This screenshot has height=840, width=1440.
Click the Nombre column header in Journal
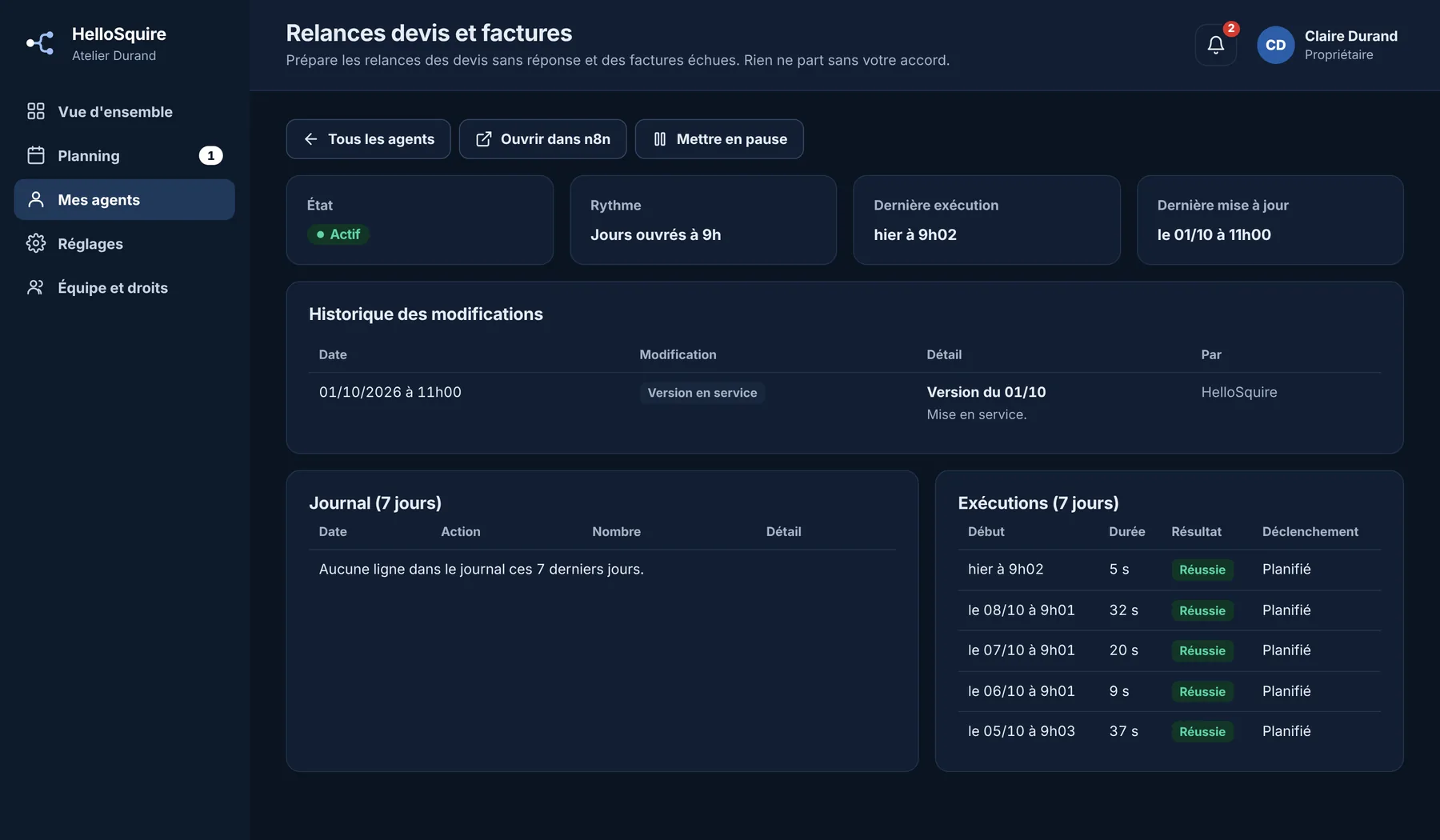616,531
